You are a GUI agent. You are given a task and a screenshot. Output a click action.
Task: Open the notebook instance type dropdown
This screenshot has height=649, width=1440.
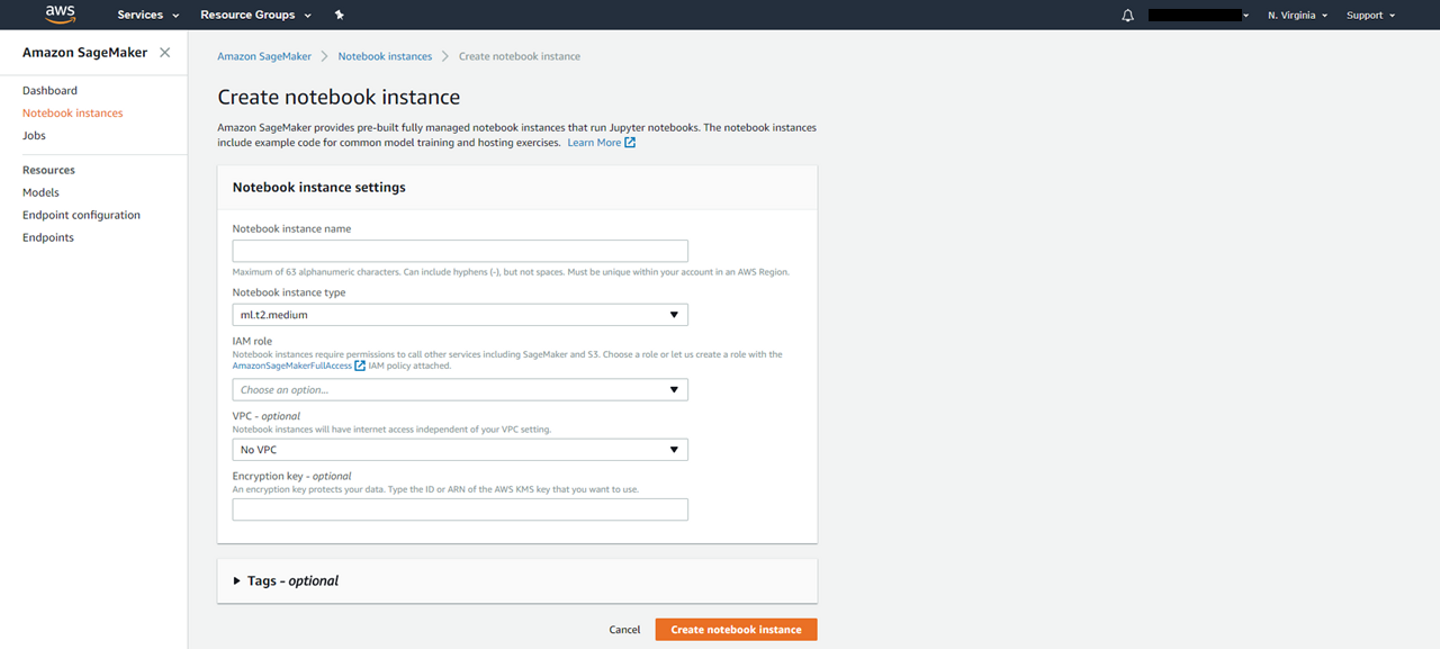pyautogui.click(x=460, y=315)
